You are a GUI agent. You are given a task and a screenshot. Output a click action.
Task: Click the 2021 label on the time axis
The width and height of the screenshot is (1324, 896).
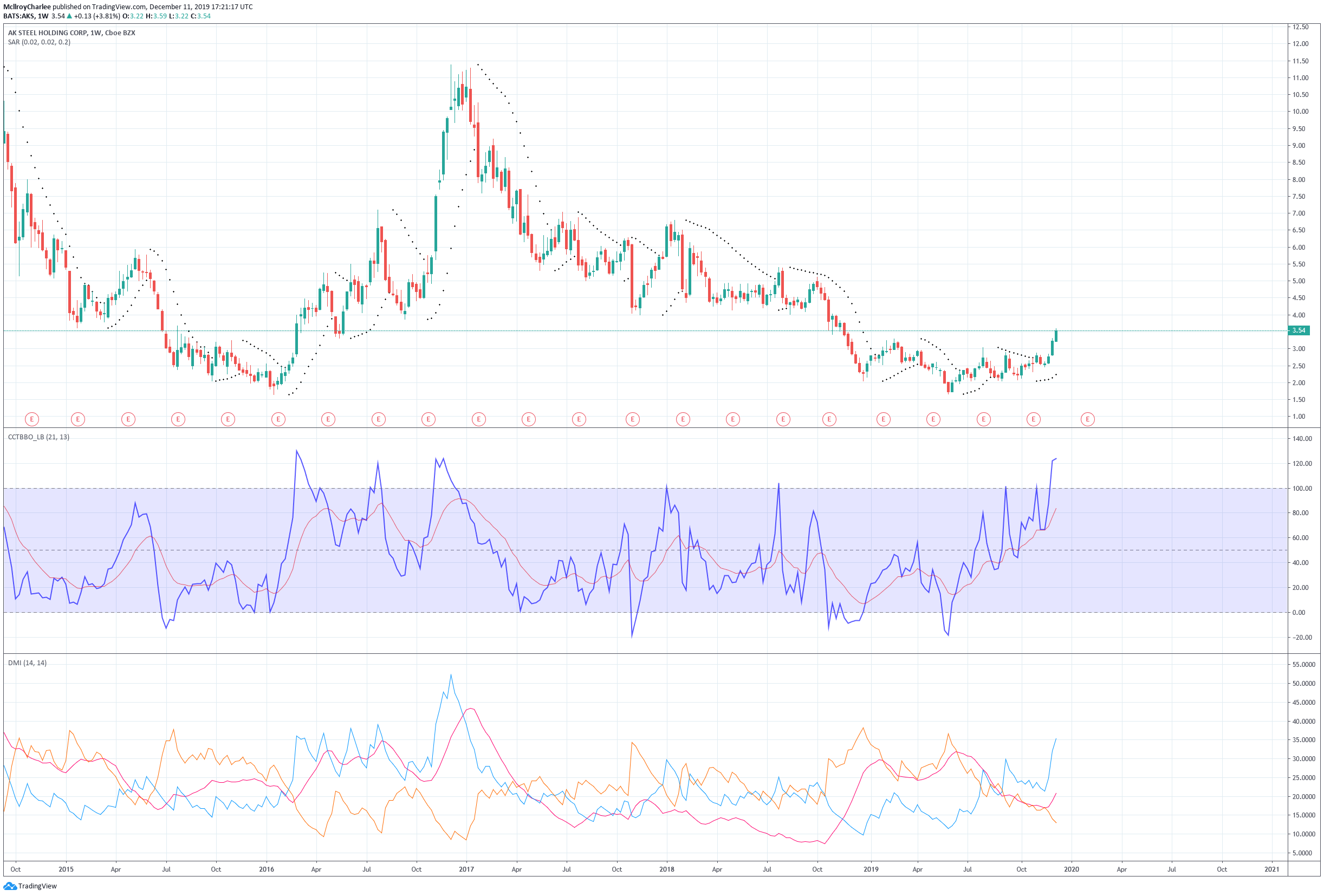(1271, 869)
